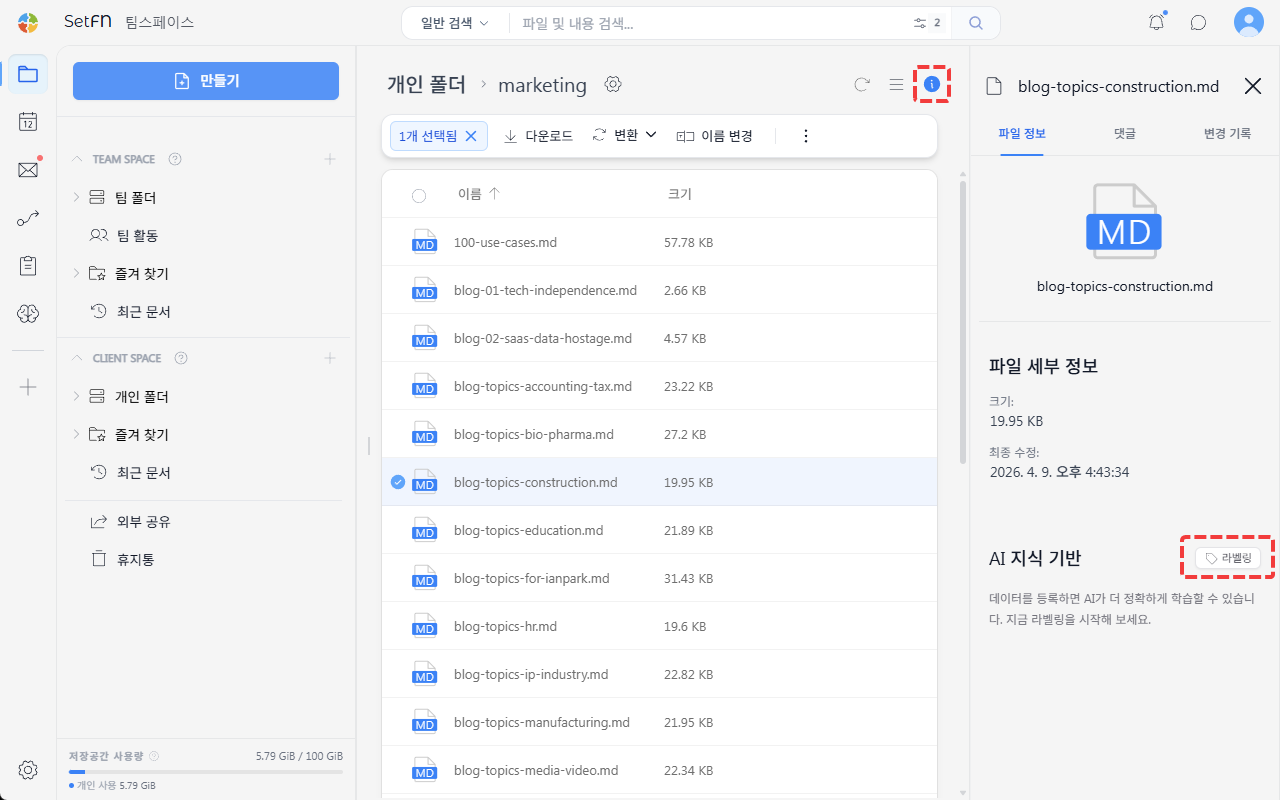Add item to TEAM SPACE plus
The height and width of the screenshot is (800, 1280).
[330, 159]
